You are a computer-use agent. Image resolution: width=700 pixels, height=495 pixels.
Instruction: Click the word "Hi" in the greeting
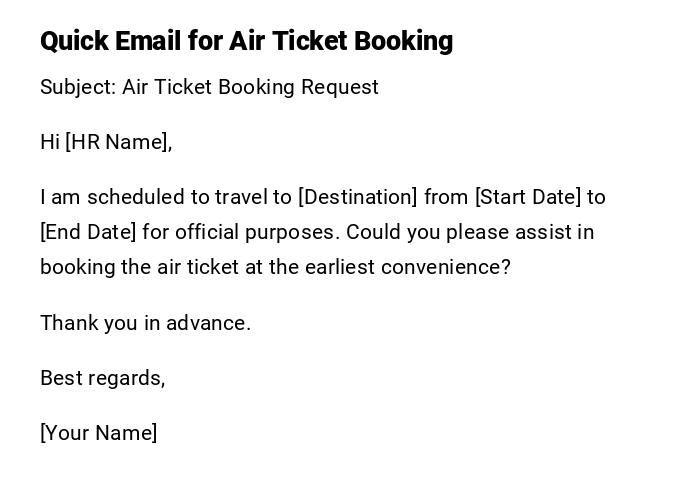tap(50, 142)
